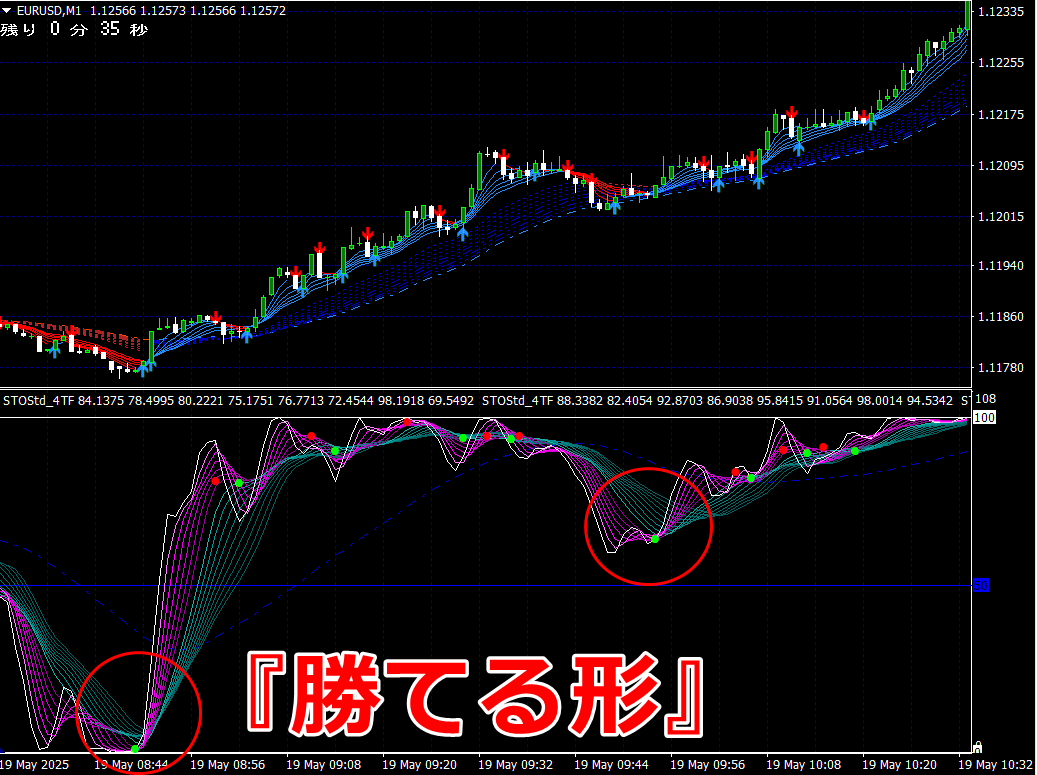Click the 108 oscillator scale label

985,399
